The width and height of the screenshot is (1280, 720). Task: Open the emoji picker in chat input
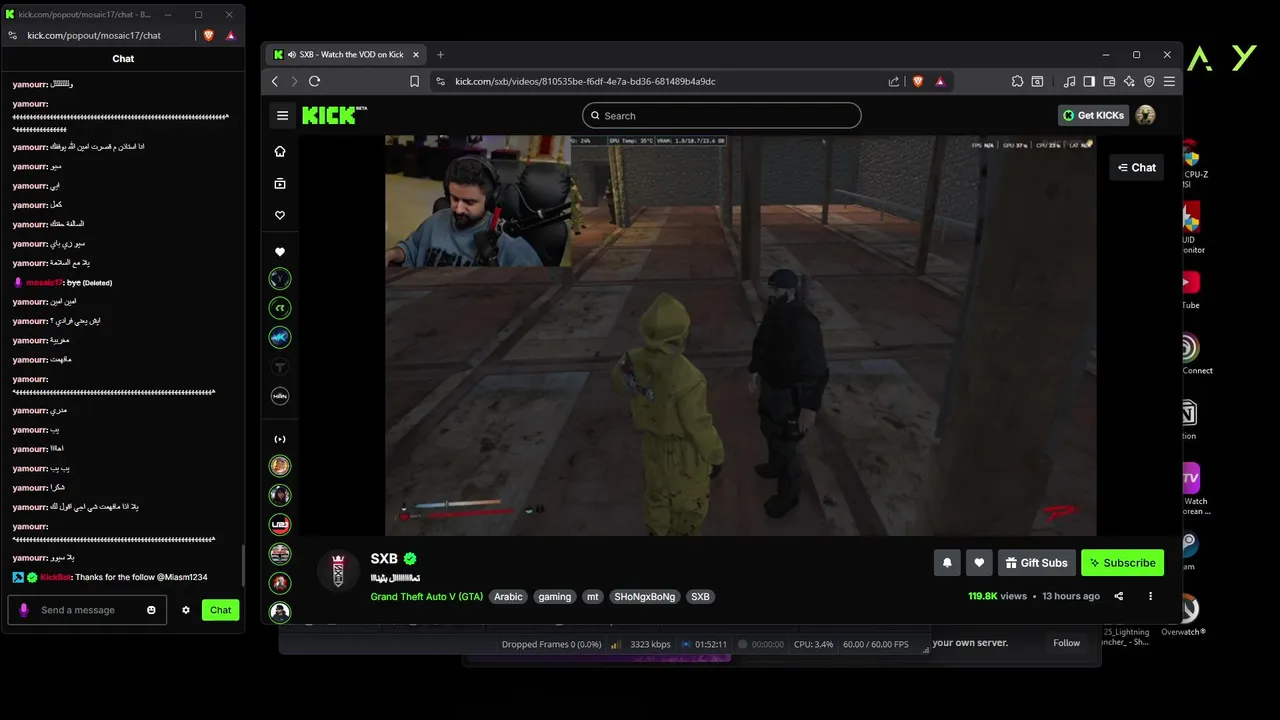tap(152, 610)
